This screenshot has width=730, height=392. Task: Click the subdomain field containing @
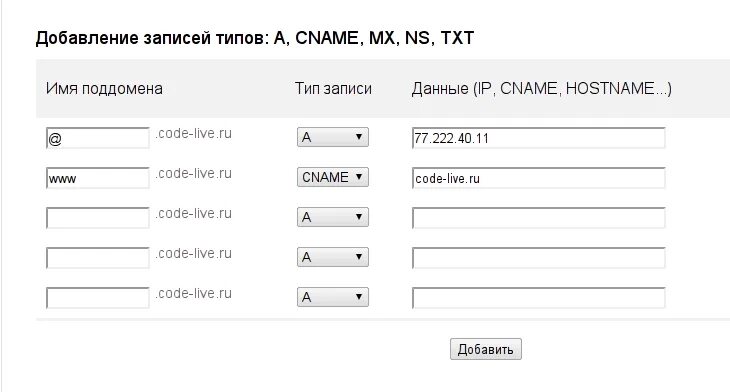[x=98, y=138]
